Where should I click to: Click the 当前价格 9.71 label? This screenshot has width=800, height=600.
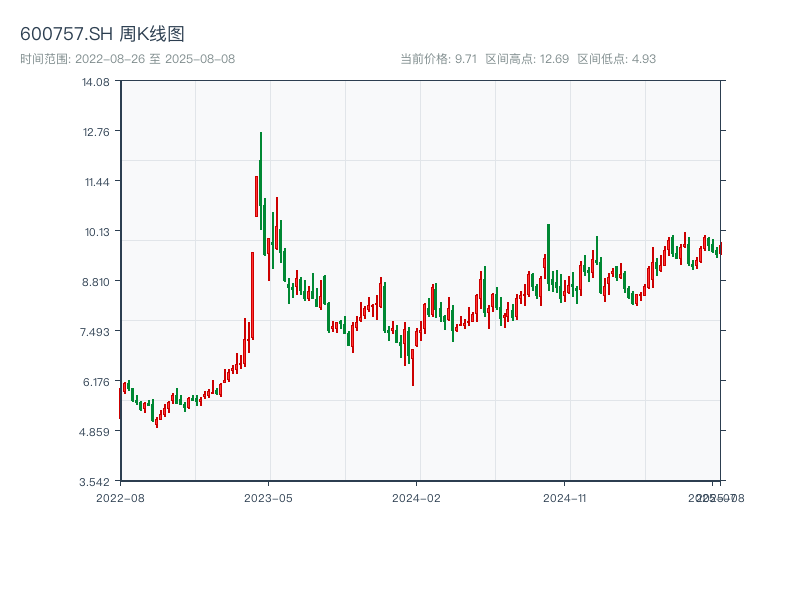(438, 59)
